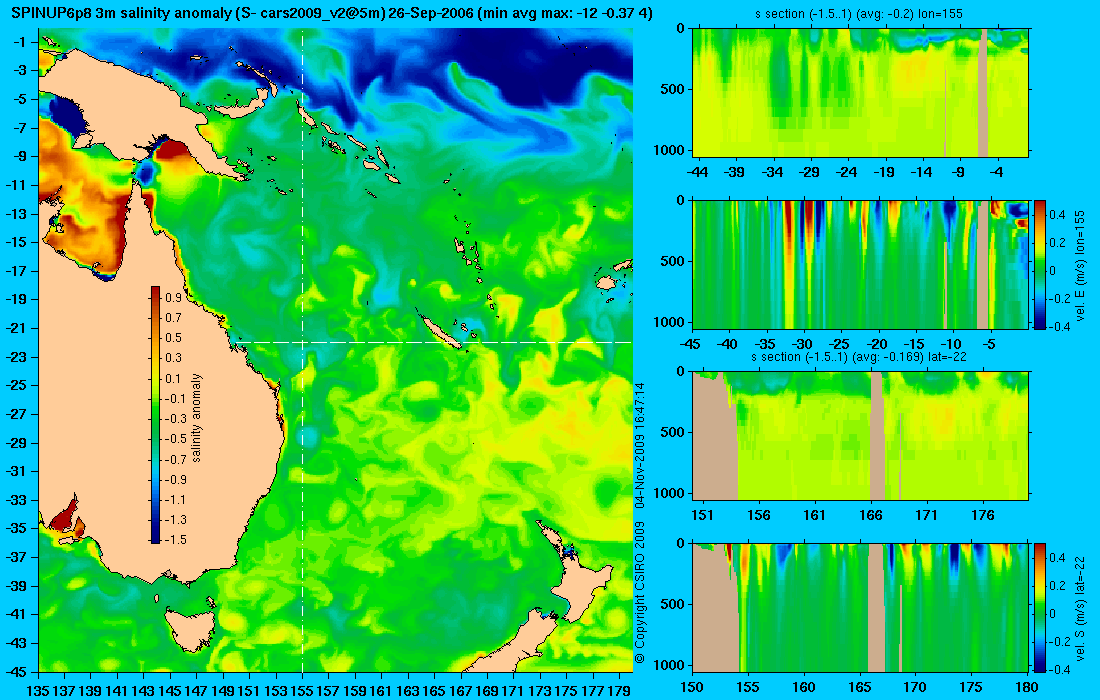Screen dimensions: 1100x700
Task: Click the -30 x-axis label in vel. E section
Action: (x=802, y=344)
